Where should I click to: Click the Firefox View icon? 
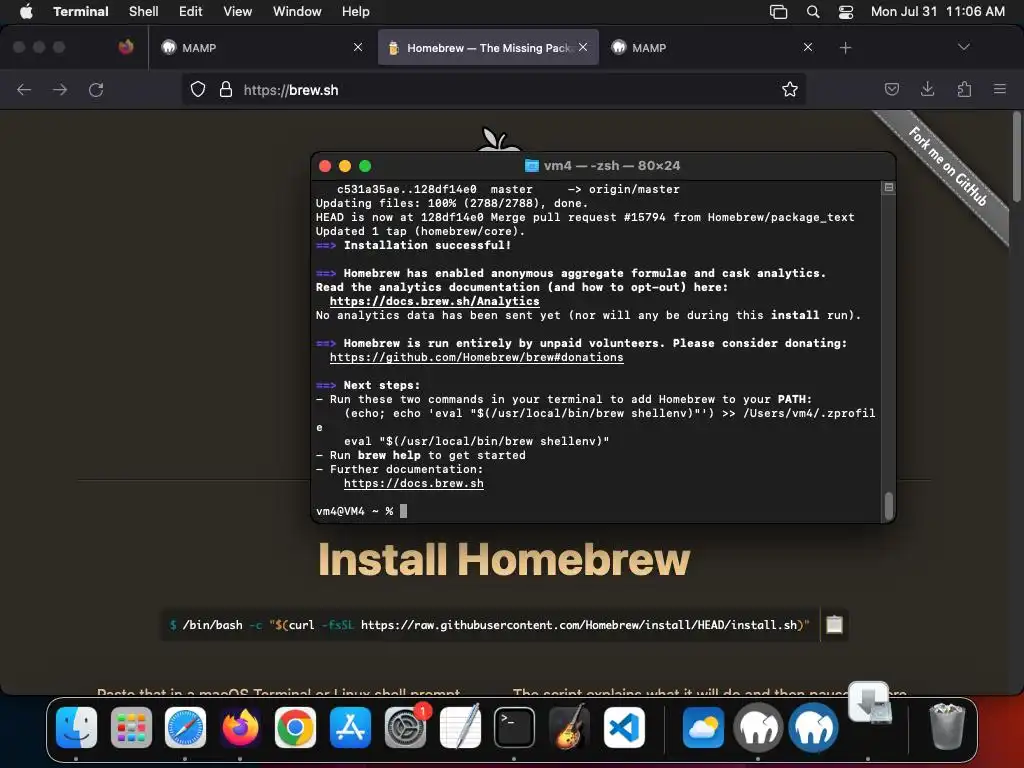126,47
